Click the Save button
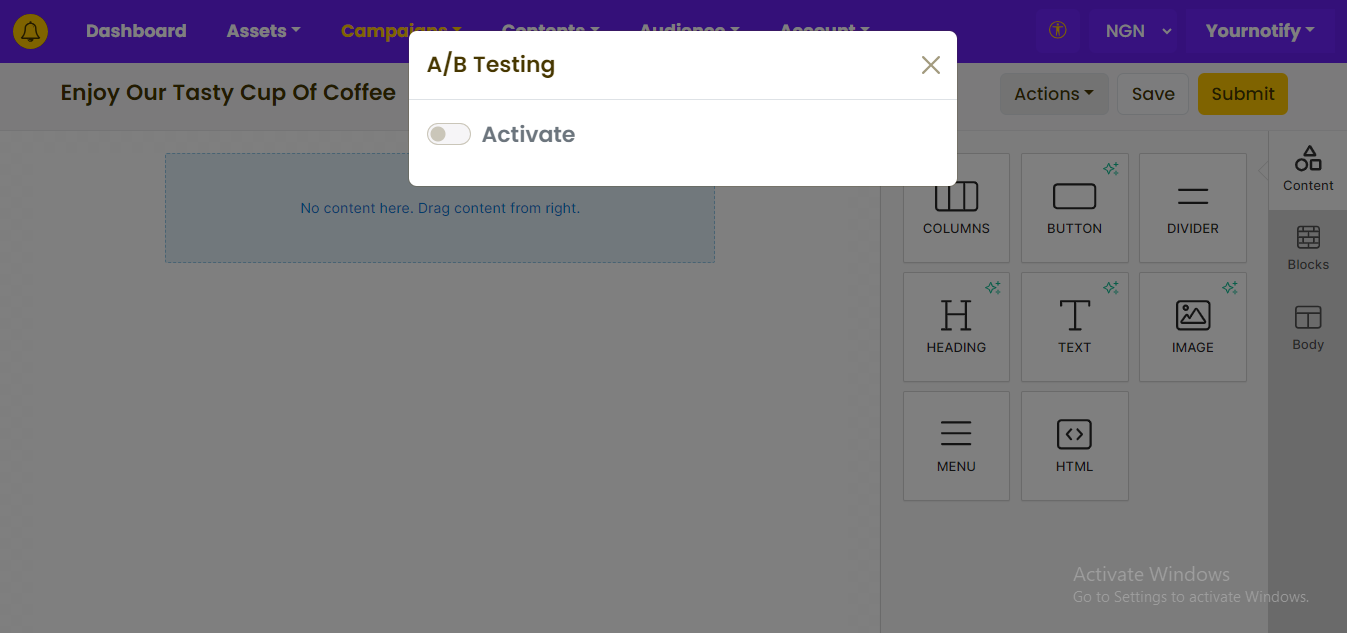Viewport: 1347px width, 633px height. [1153, 94]
